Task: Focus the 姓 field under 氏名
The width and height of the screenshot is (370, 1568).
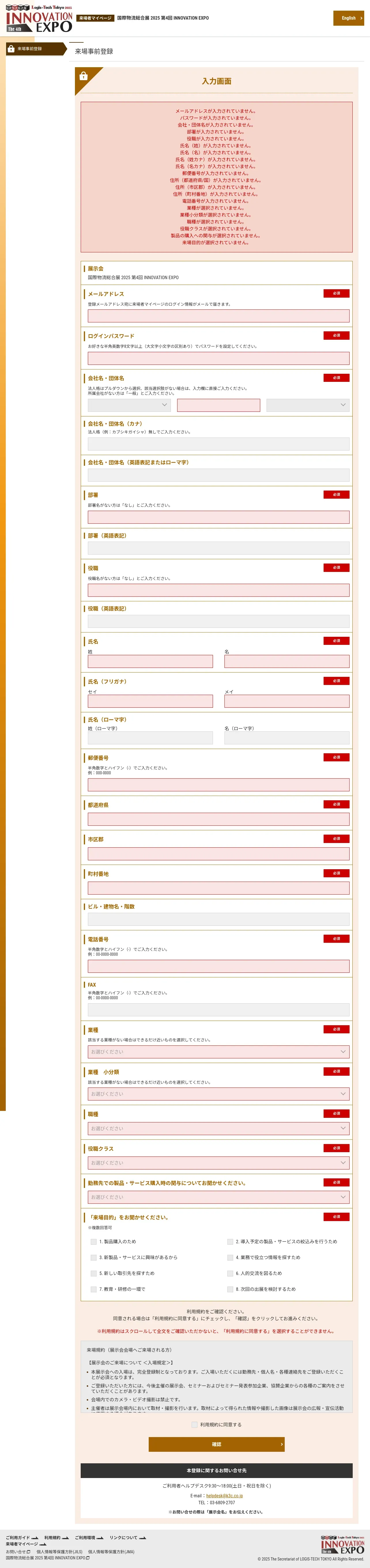Action: [150, 661]
